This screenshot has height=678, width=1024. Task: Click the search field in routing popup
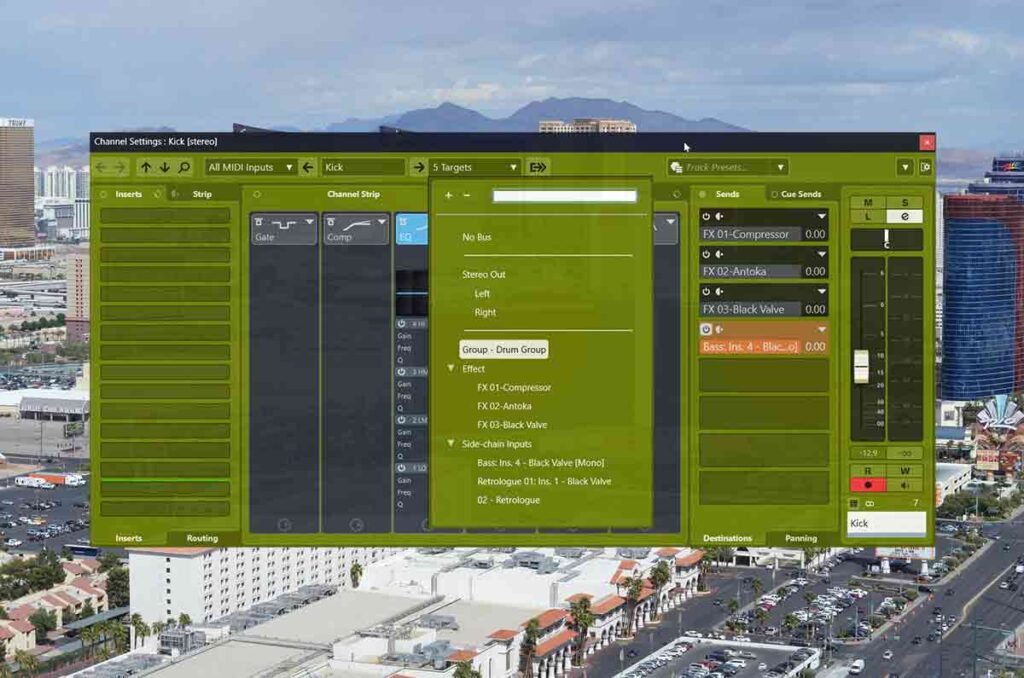[564, 196]
